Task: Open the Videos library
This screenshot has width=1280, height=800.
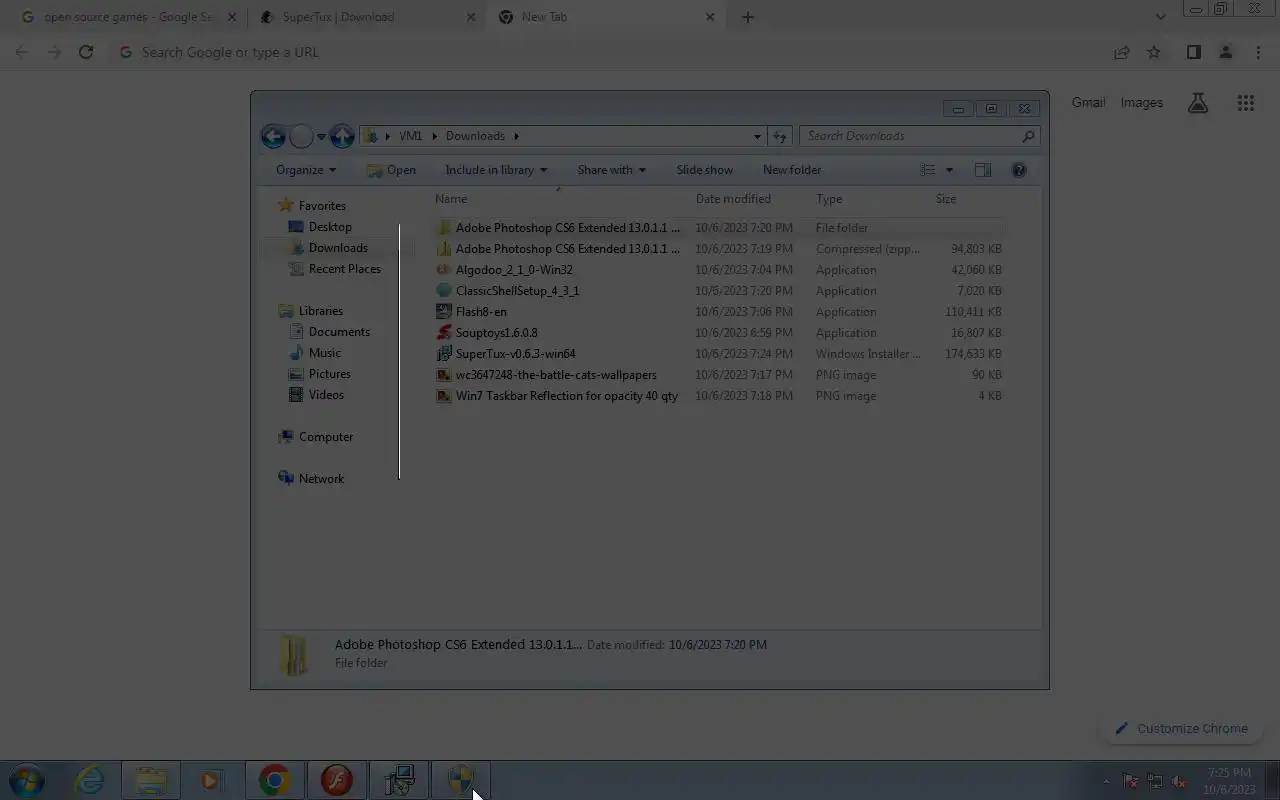Action: [326, 395]
